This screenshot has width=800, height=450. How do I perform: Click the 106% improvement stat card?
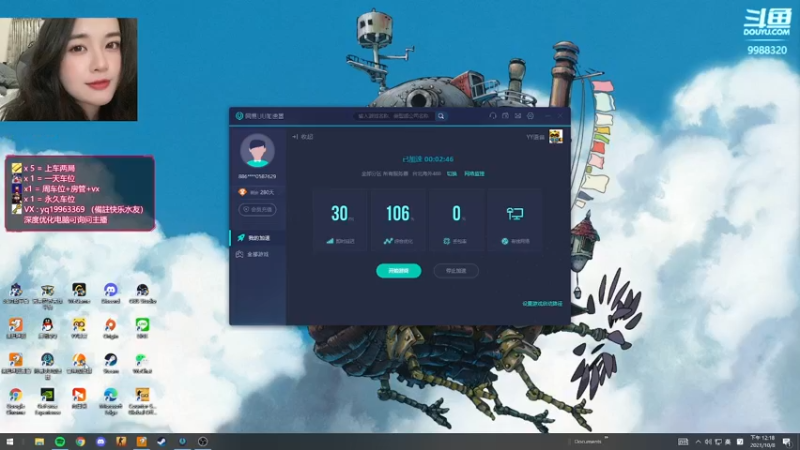click(398, 221)
